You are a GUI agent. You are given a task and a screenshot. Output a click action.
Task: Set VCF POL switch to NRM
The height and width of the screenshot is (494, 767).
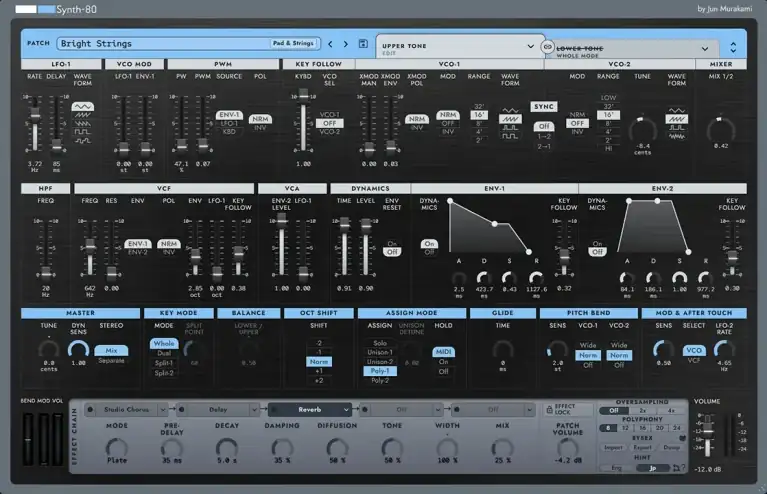click(169, 244)
